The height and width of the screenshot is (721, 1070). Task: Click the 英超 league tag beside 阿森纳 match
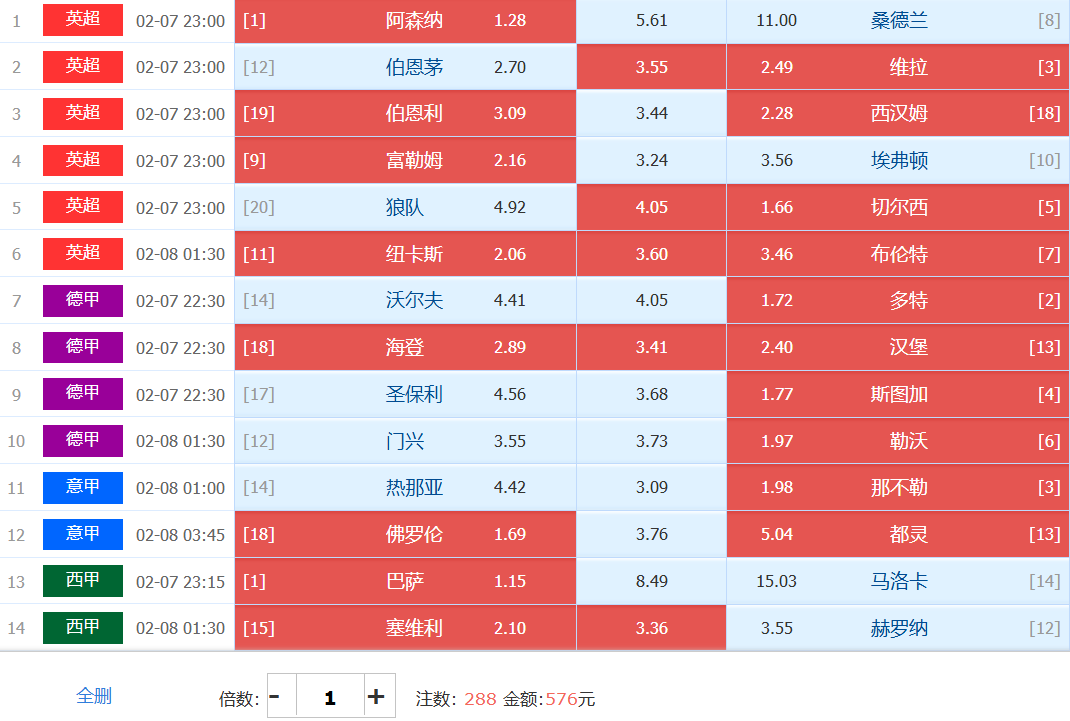click(x=83, y=20)
